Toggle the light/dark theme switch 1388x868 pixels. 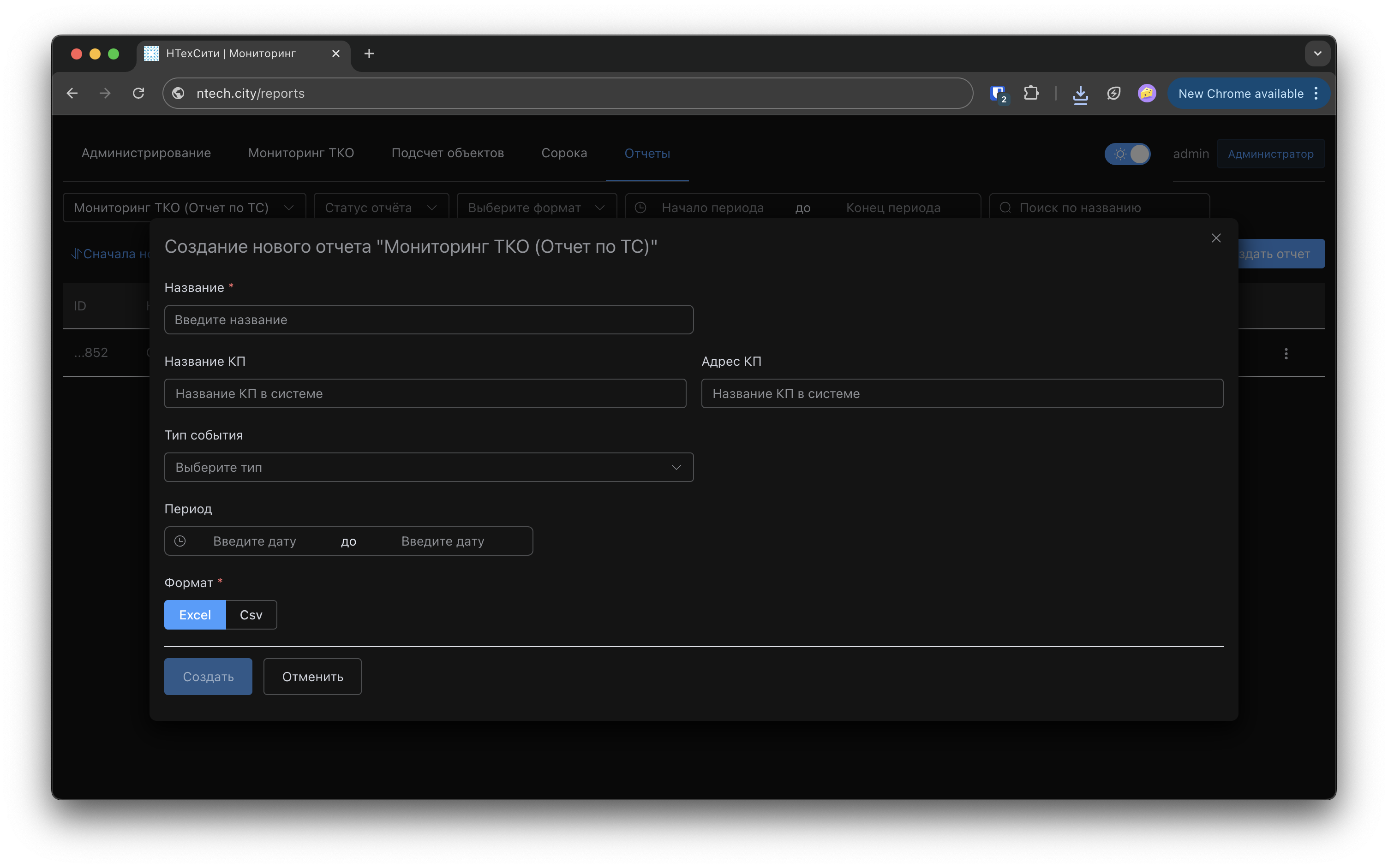click(1127, 154)
